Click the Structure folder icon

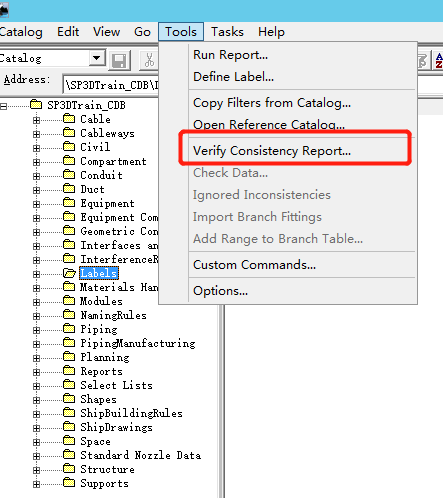click(x=69, y=469)
